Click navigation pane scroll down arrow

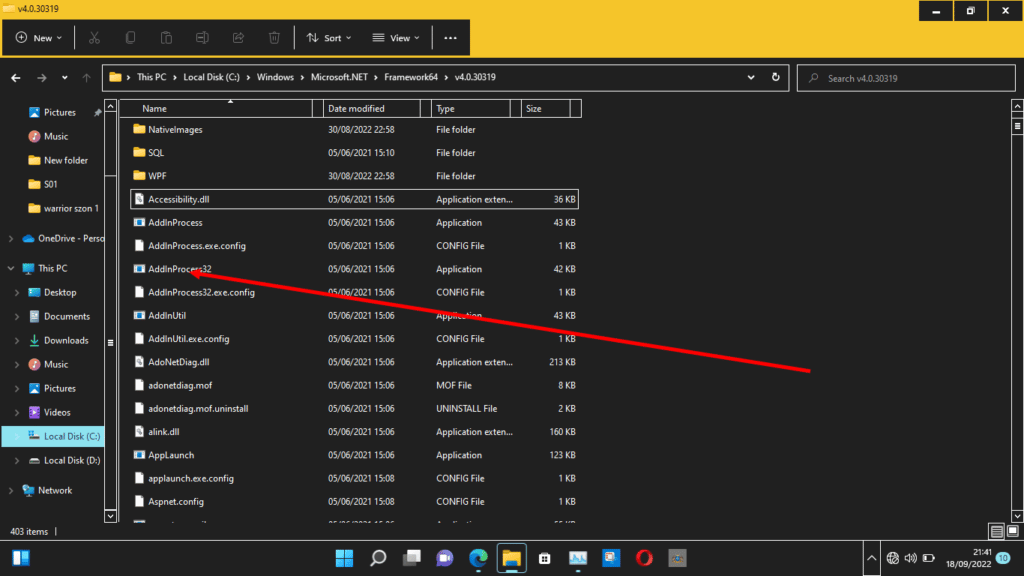click(x=110, y=516)
